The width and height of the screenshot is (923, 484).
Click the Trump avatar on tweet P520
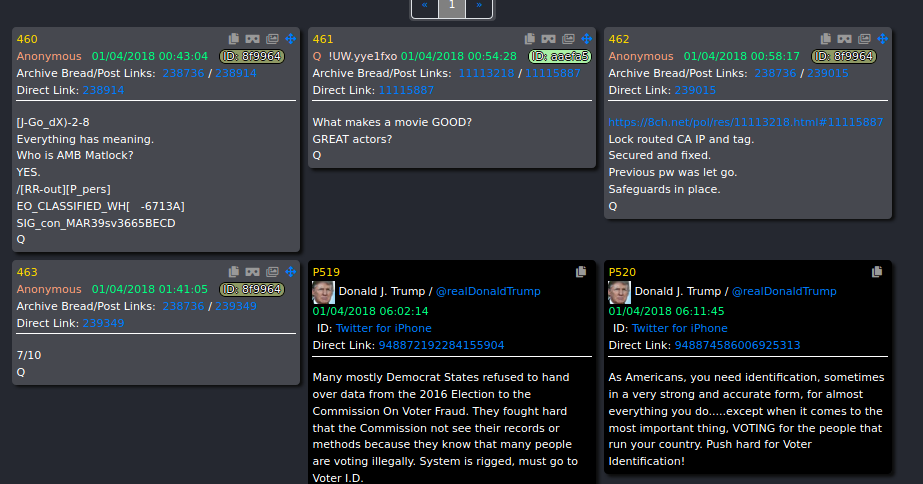(619, 292)
